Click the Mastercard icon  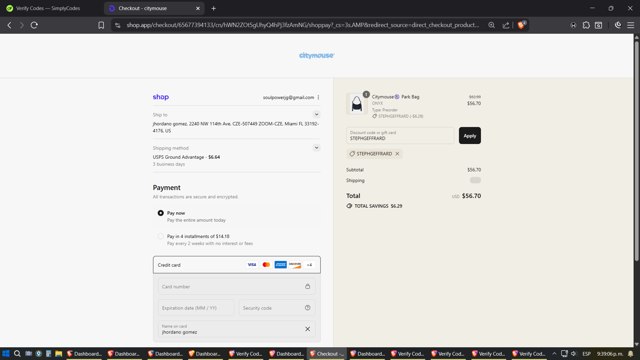coord(266,265)
